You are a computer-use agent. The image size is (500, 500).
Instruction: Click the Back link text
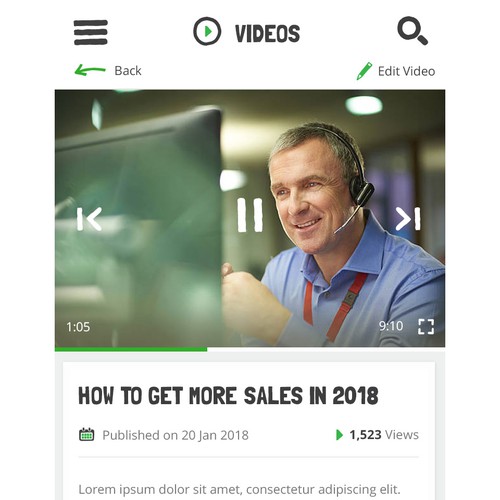[128, 71]
